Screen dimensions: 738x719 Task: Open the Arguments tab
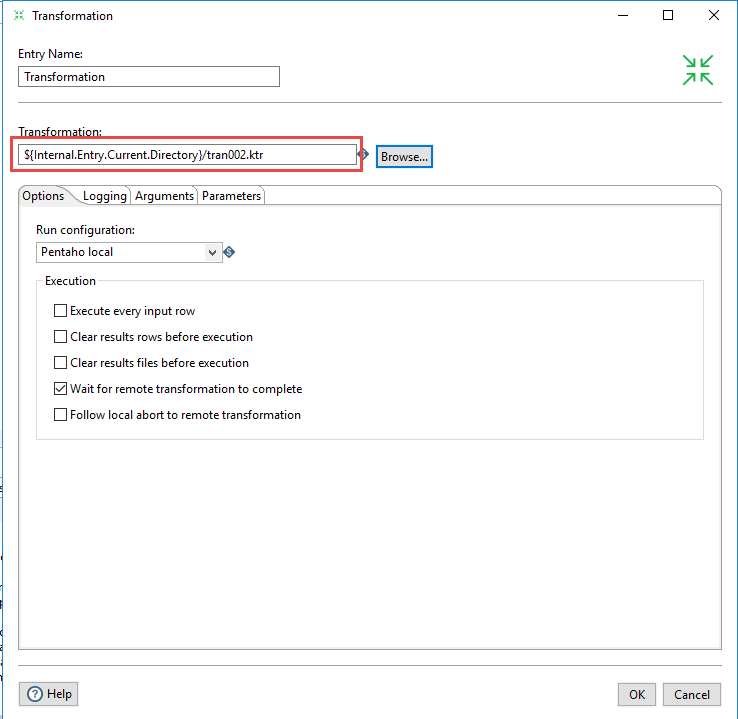click(164, 196)
